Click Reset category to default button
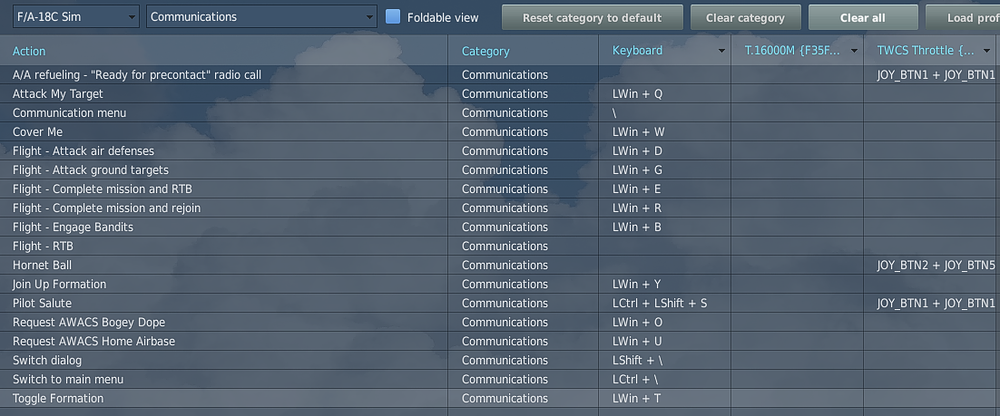The width and height of the screenshot is (1000, 416). (591, 18)
